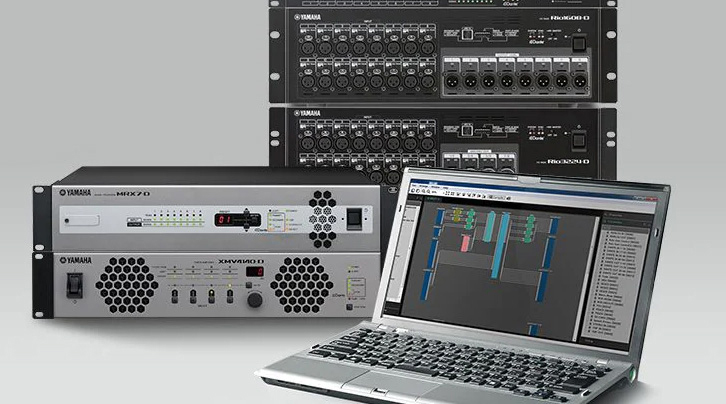Turn the XMV4140-D round black knob
The height and width of the screenshot is (404, 726).
tap(255, 300)
